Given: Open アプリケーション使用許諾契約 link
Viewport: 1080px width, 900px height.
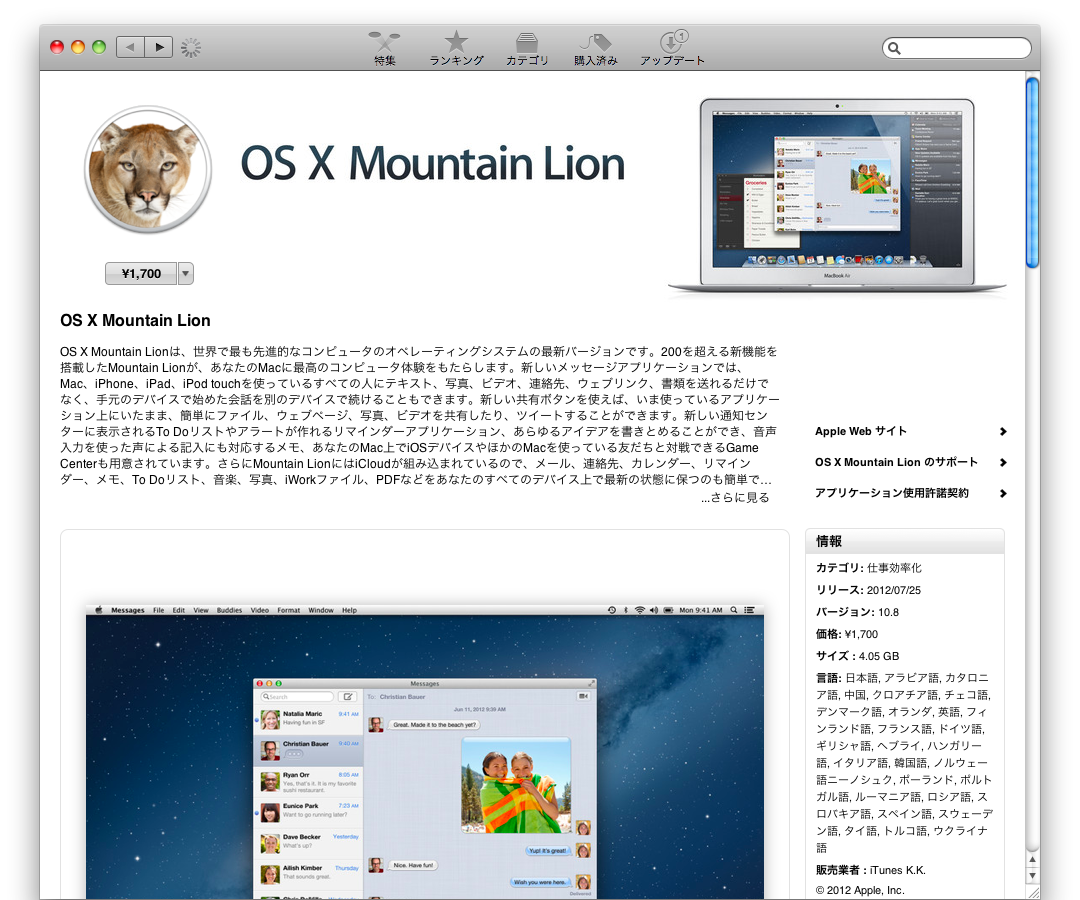Looking at the screenshot, I should point(891,493).
